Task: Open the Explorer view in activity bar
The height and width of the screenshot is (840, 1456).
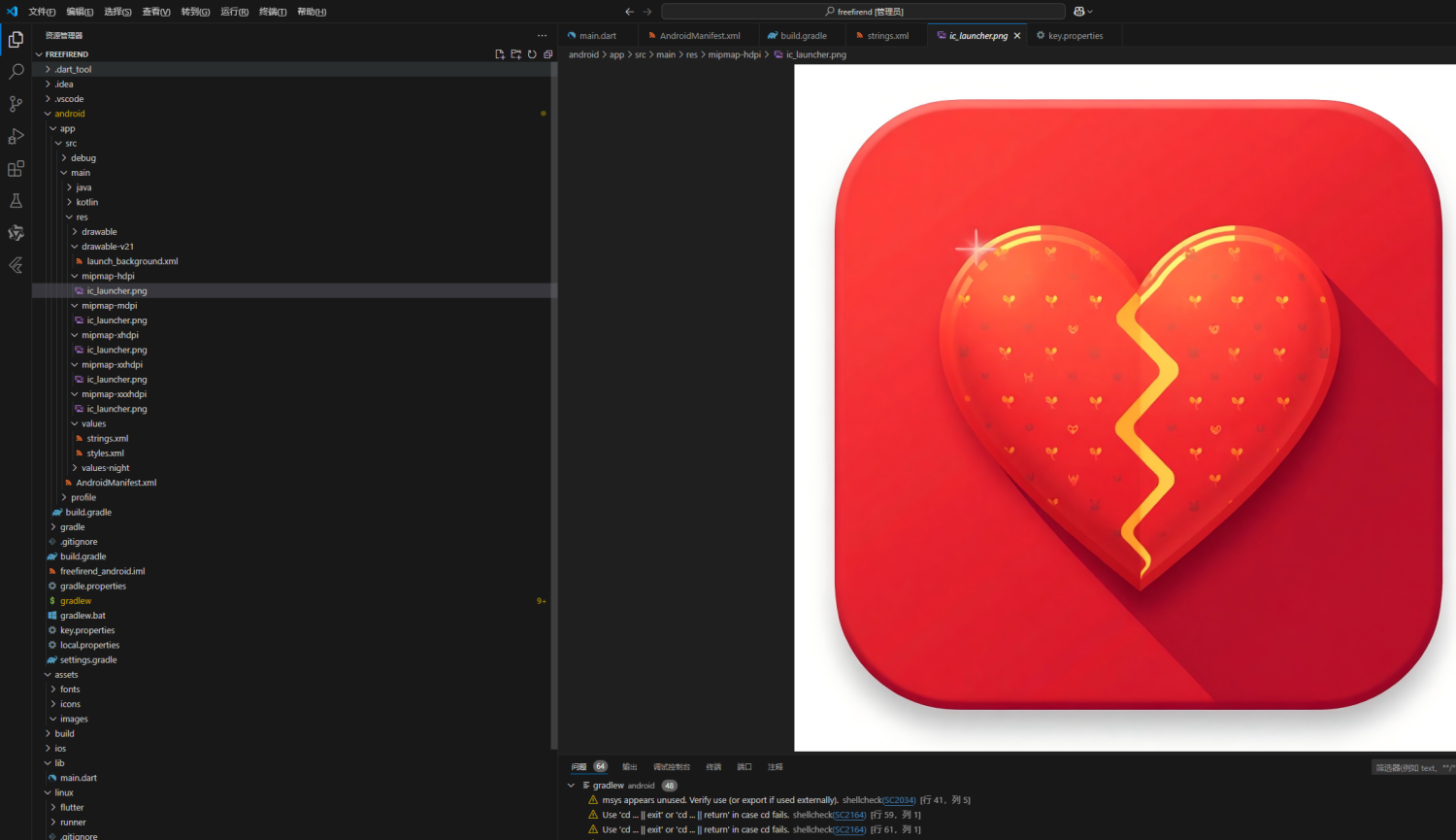Action: point(16,40)
